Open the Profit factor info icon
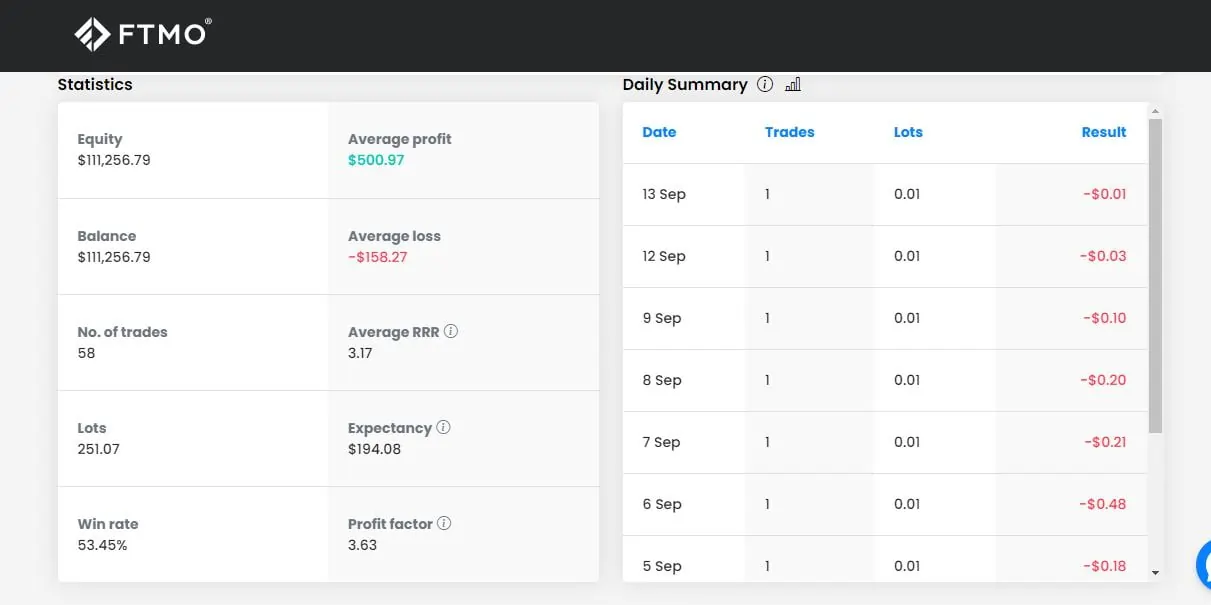 [x=444, y=523]
